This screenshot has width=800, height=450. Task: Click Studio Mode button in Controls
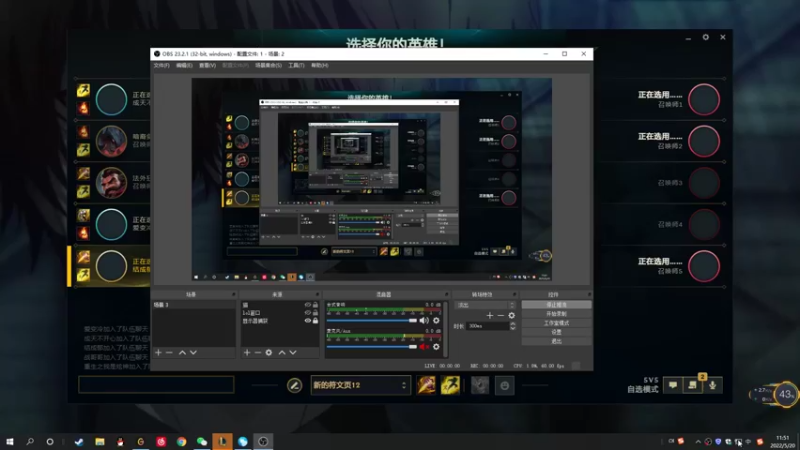pos(556,323)
